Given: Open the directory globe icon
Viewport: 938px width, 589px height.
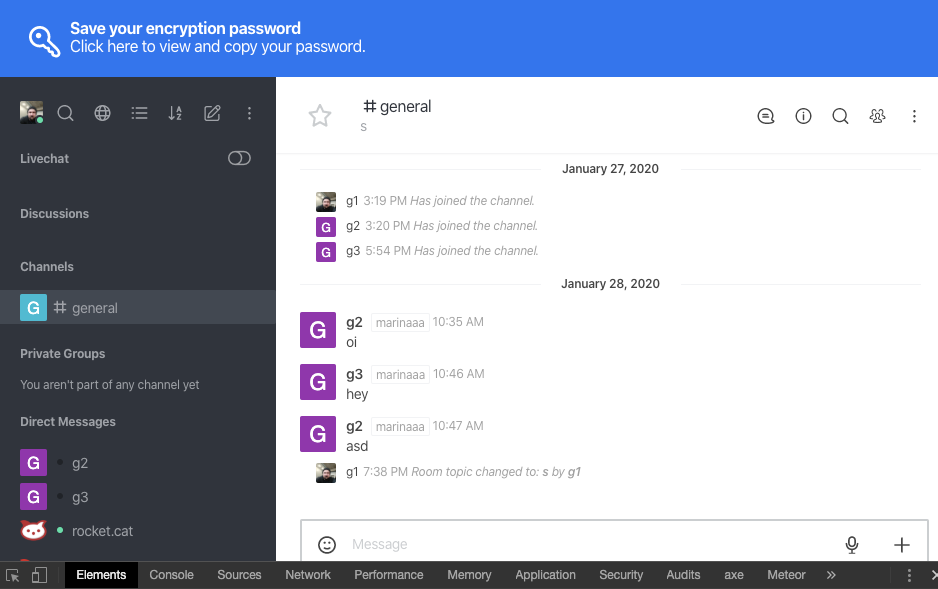Looking at the screenshot, I should [x=102, y=113].
